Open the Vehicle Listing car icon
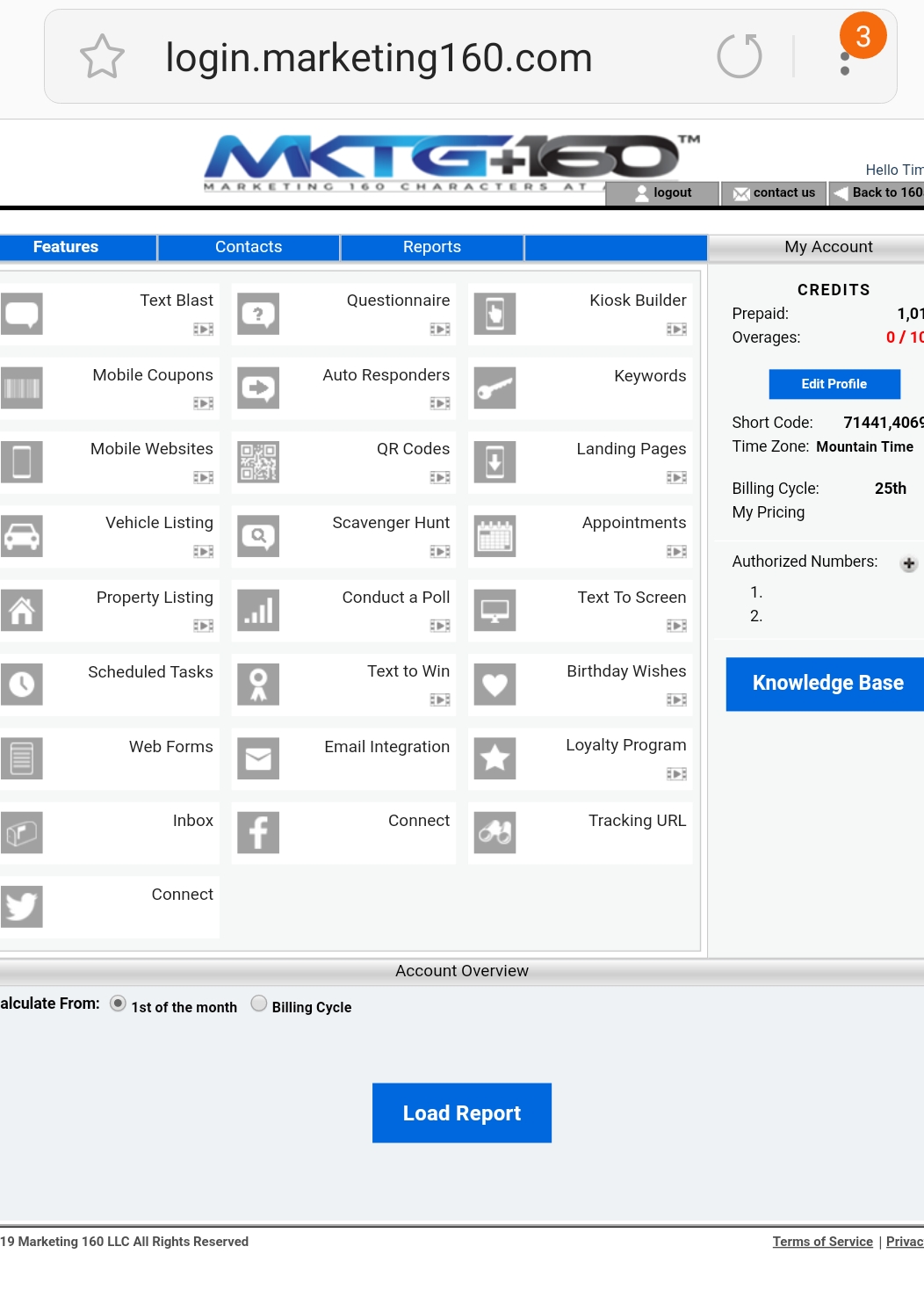The height and width of the screenshot is (1290, 924). 21,536
